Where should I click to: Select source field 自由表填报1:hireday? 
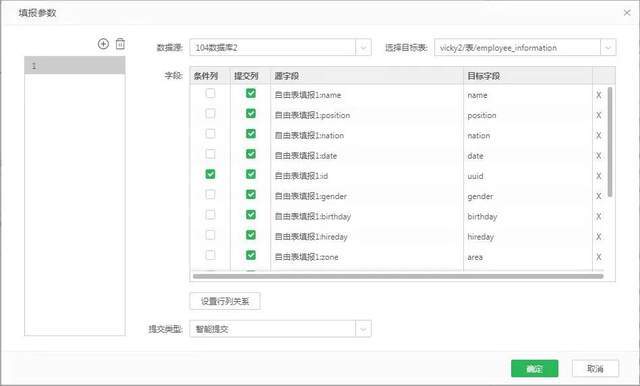pyautogui.click(x=311, y=237)
